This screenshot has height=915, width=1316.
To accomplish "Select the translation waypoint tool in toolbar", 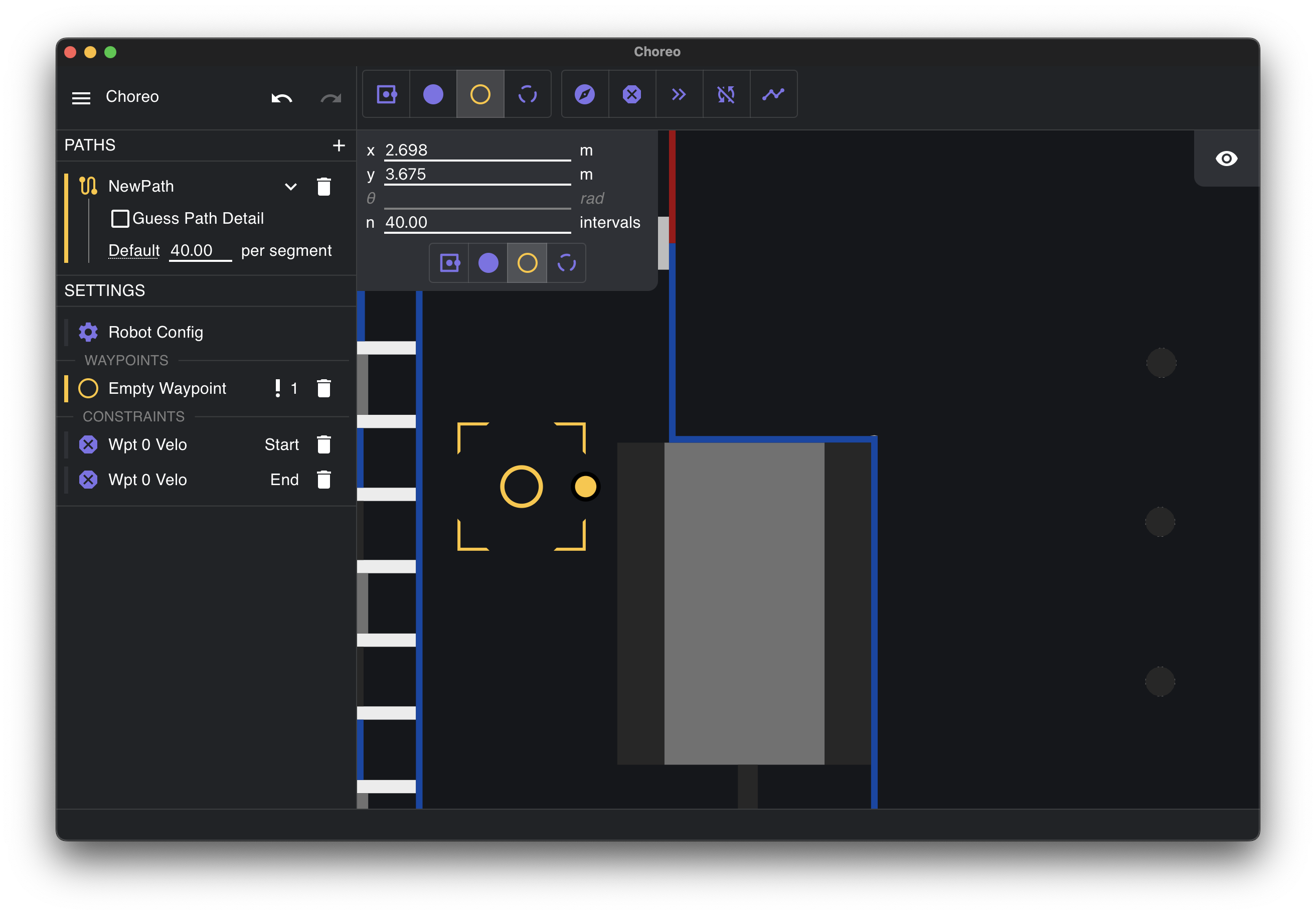I will click(x=433, y=94).
